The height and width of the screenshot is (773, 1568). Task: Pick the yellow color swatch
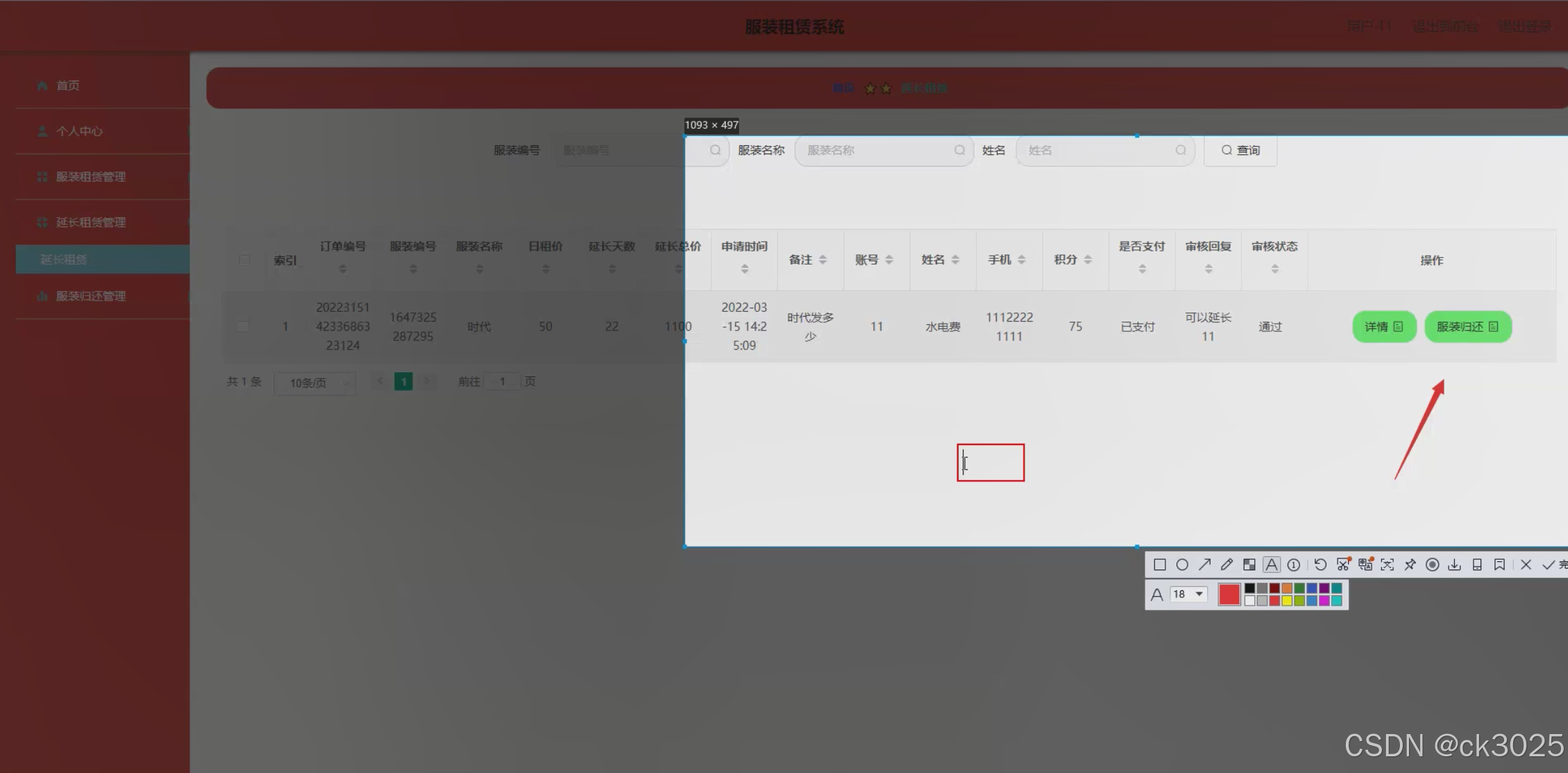[x=1287, y=601]
